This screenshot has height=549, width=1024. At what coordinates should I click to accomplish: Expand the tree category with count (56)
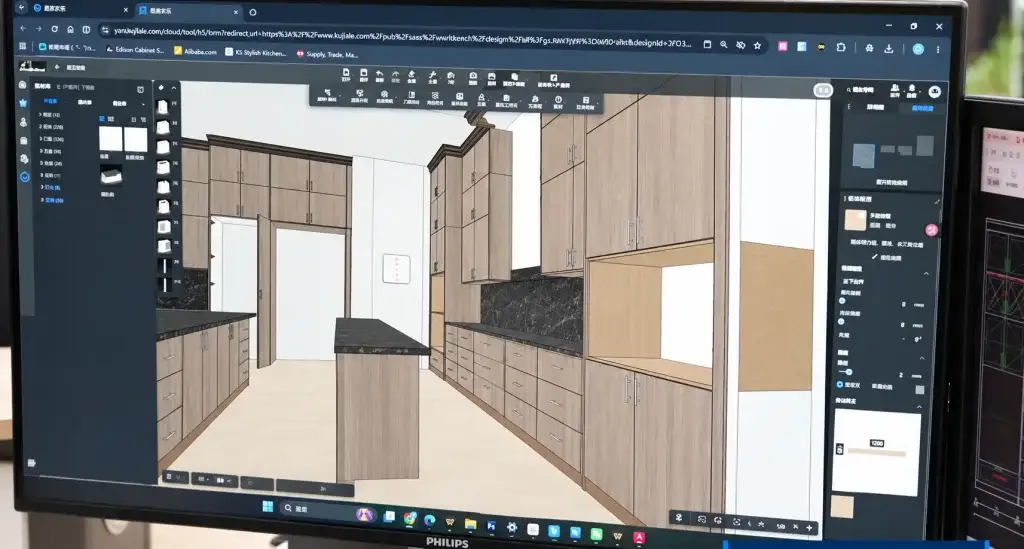pos(51,151)
